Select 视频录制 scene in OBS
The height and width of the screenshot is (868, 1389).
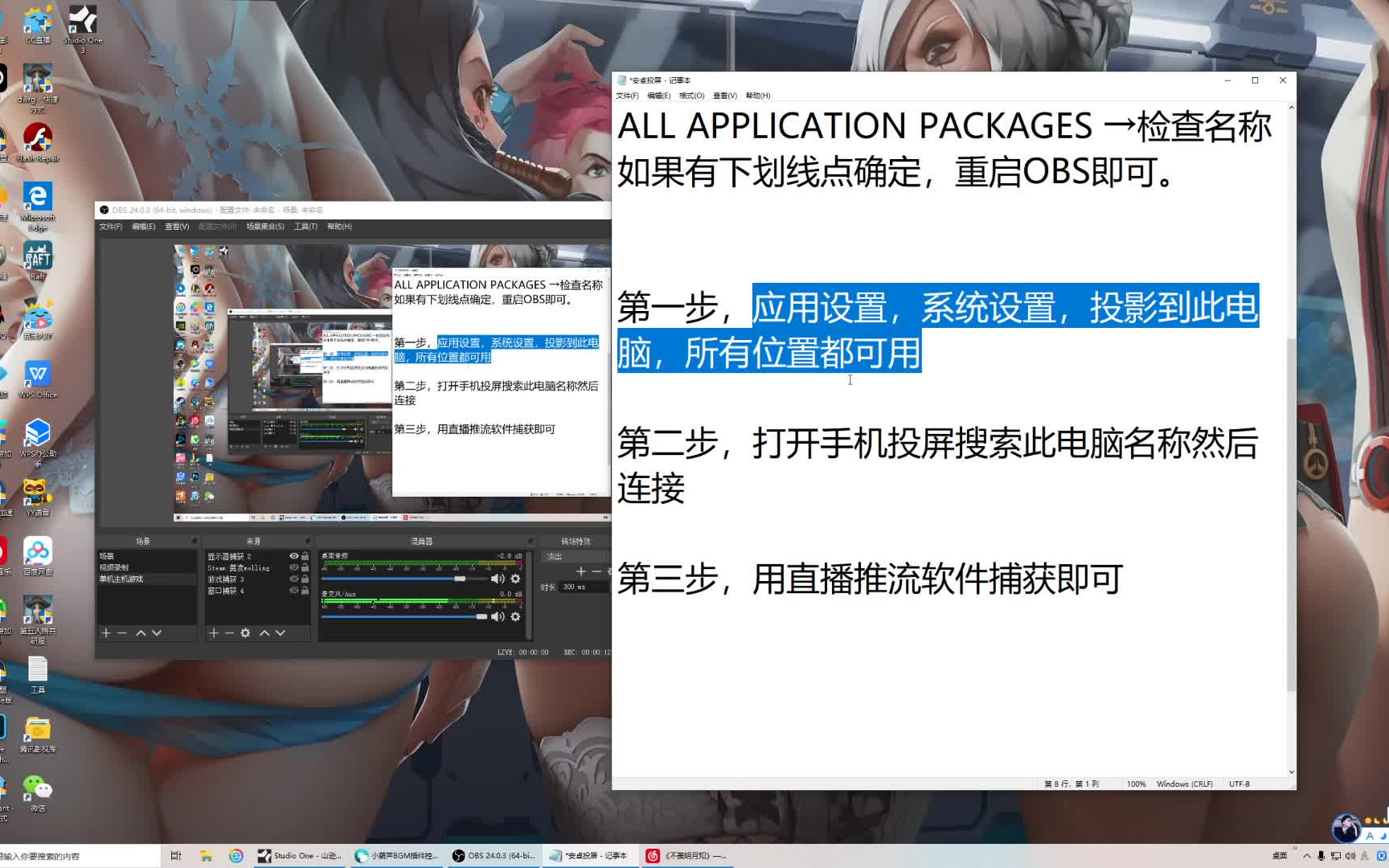point(146,567)
